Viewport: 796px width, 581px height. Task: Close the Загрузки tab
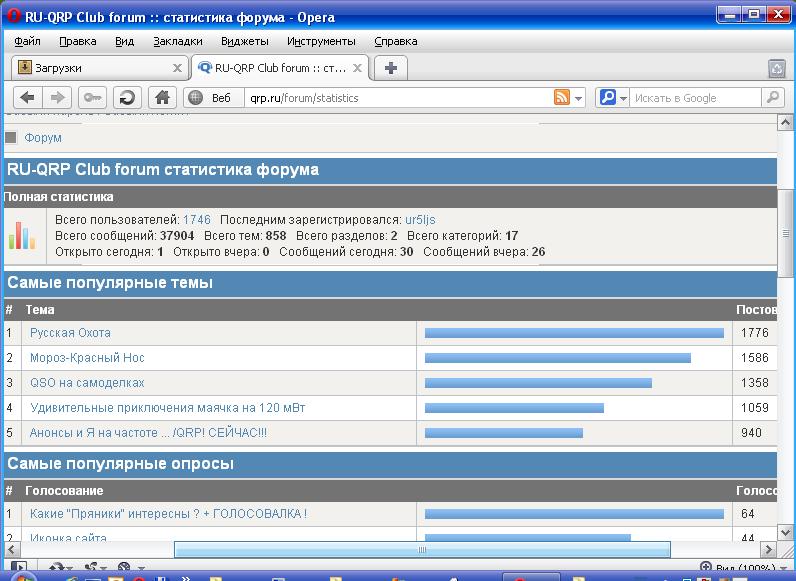click(177, 68)
